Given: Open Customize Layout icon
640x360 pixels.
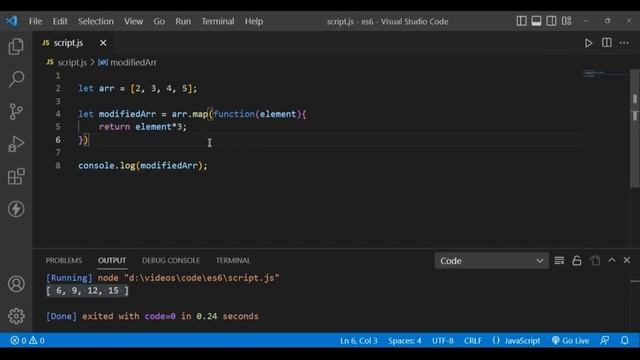Looking at the screenshot, I should click(567, 21).
